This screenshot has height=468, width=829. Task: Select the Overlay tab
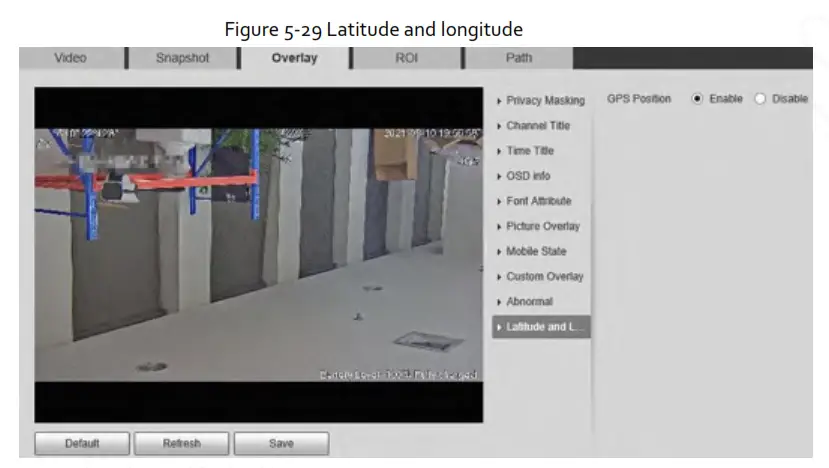[294, 58]
